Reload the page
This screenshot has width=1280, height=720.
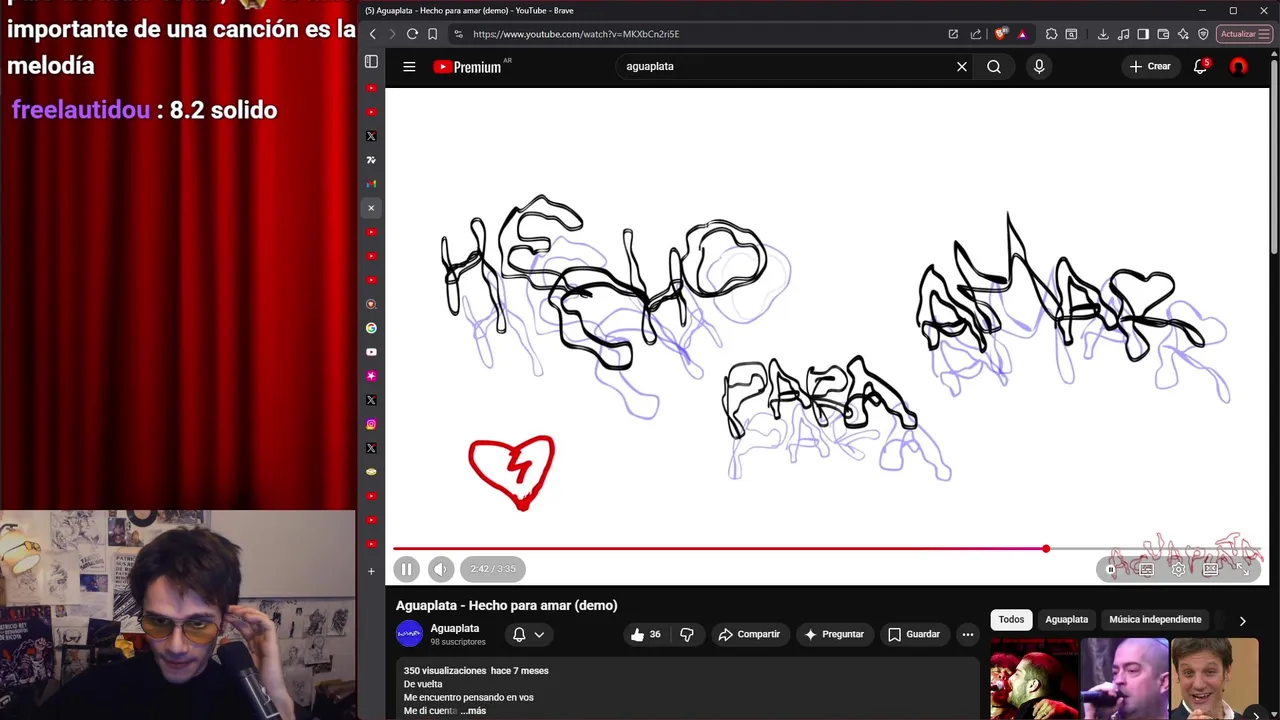(x=412, y=34)
